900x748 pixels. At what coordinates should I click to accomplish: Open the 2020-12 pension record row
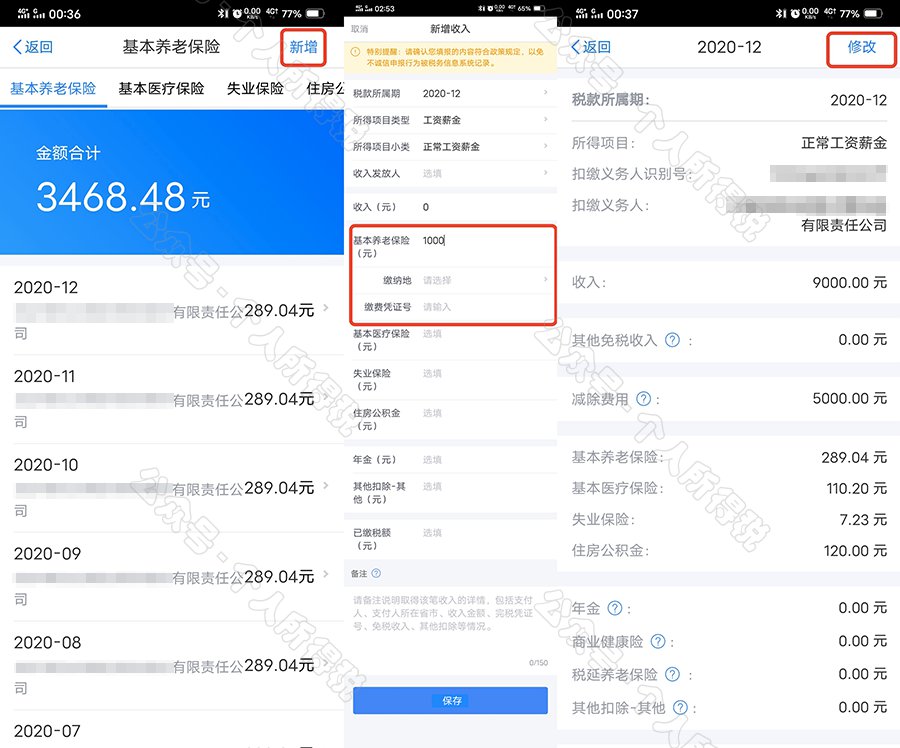[x=172, y=310]
